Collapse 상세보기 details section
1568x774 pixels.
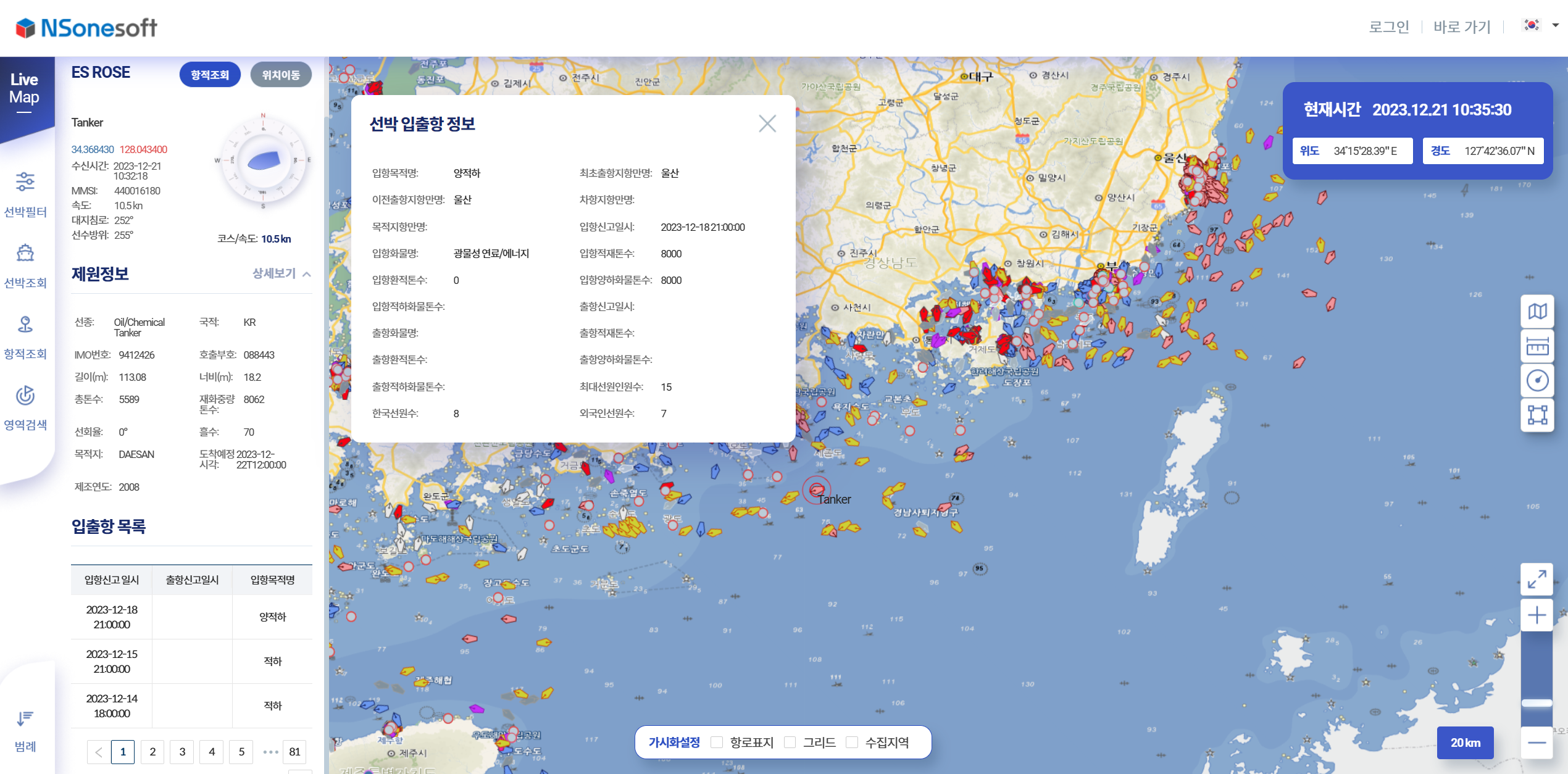coord(281,273)
